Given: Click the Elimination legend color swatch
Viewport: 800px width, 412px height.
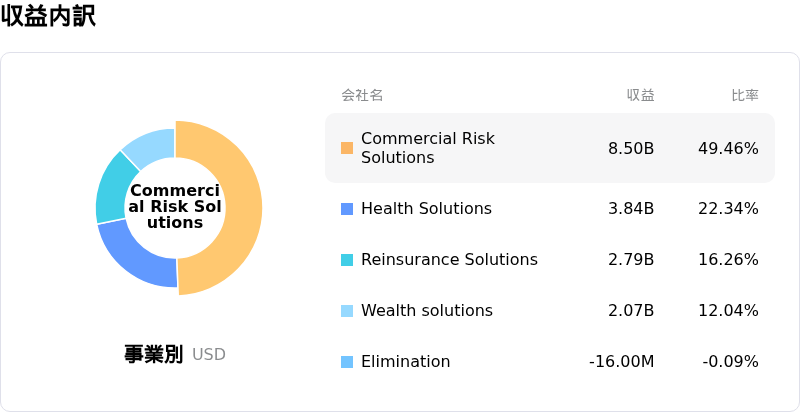Looking at the screenshot, I should pos(347,362).
